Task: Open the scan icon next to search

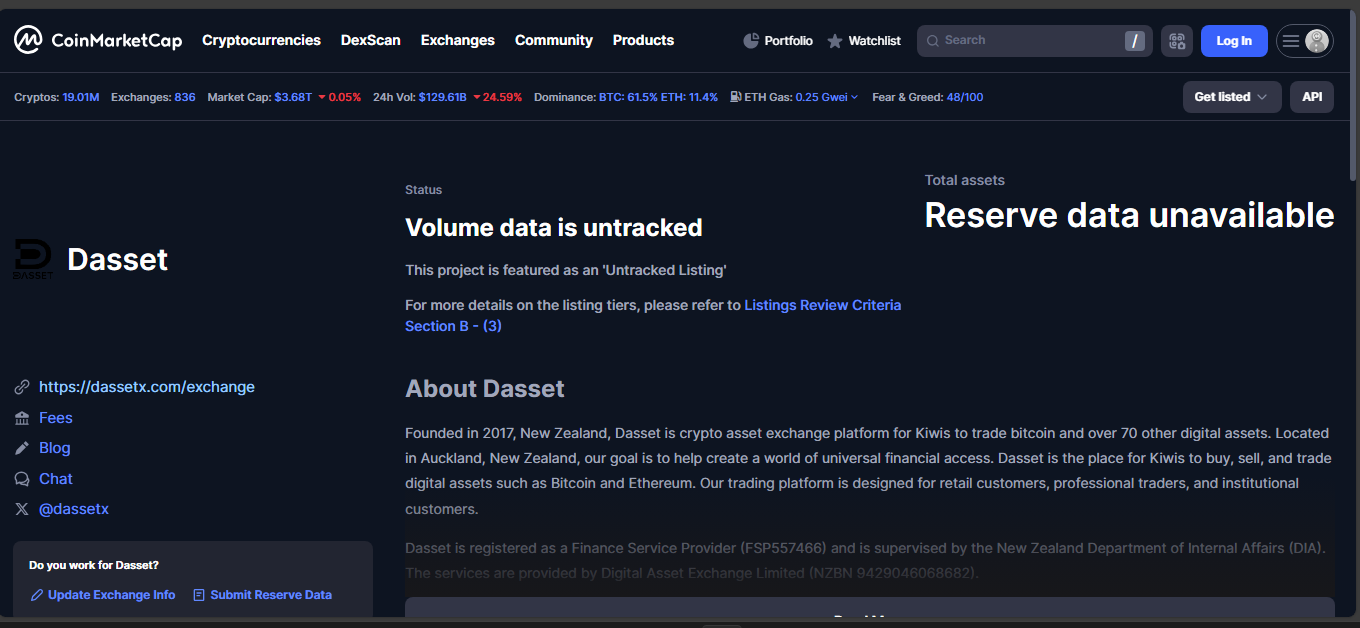Action: pos(1177,41)
